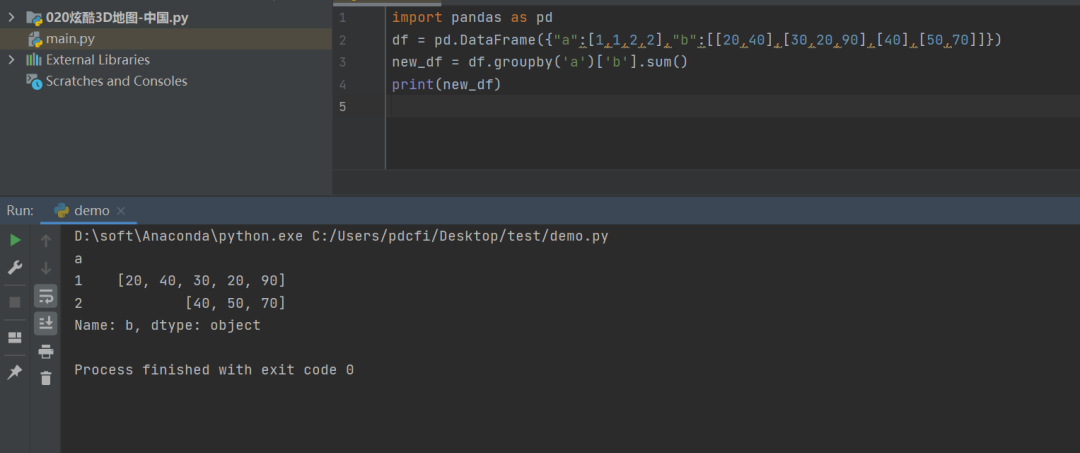The width and height of the screenshot is (1080, 453).
Task: Click the 'print(new_df)' code line
Action: tap(446, 85)
